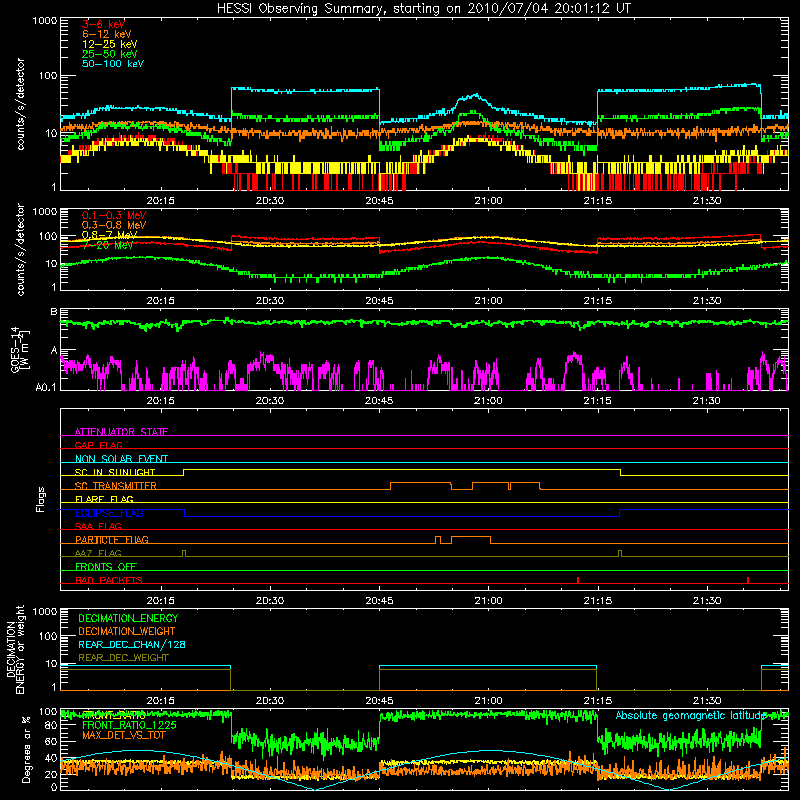Select the REAR_DEC_CHAN/128 legend label
This screenshot has width=800, height=800.
(132, 644)
